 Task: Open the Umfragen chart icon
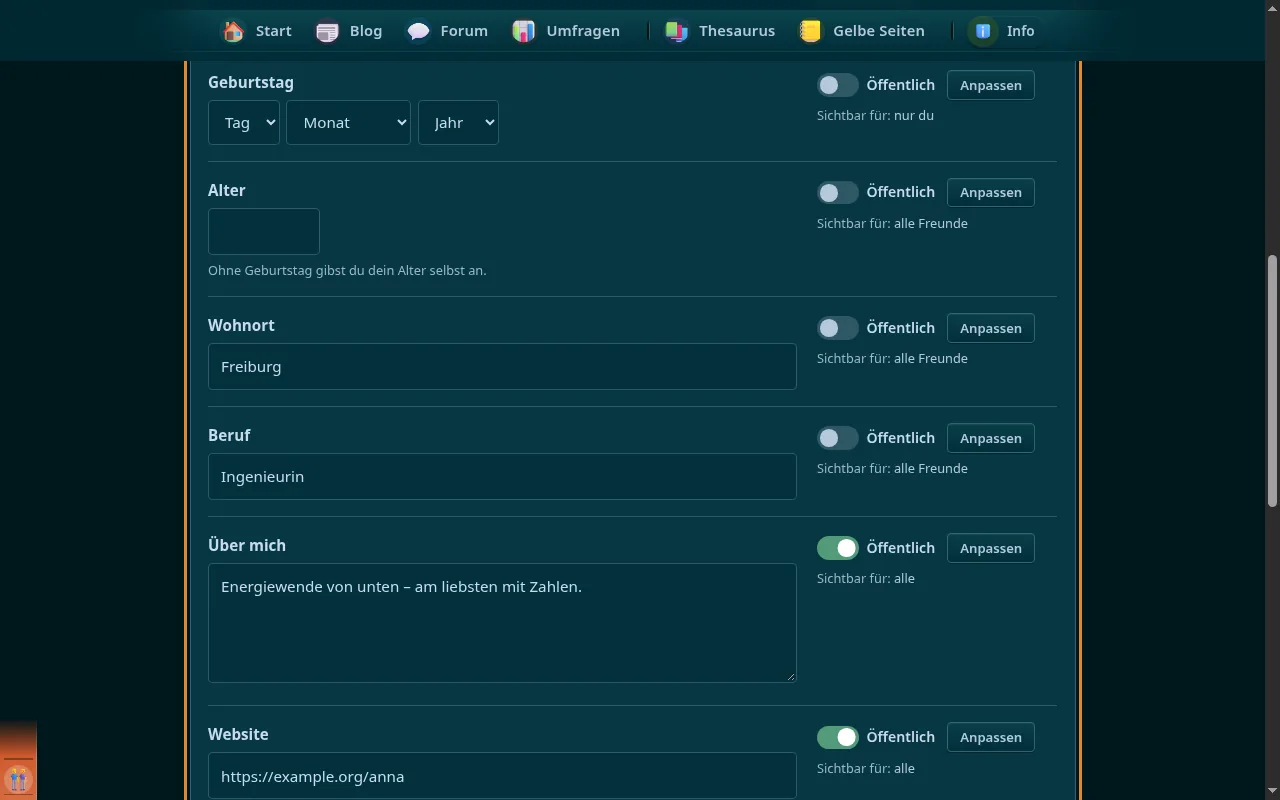[524, 31]
